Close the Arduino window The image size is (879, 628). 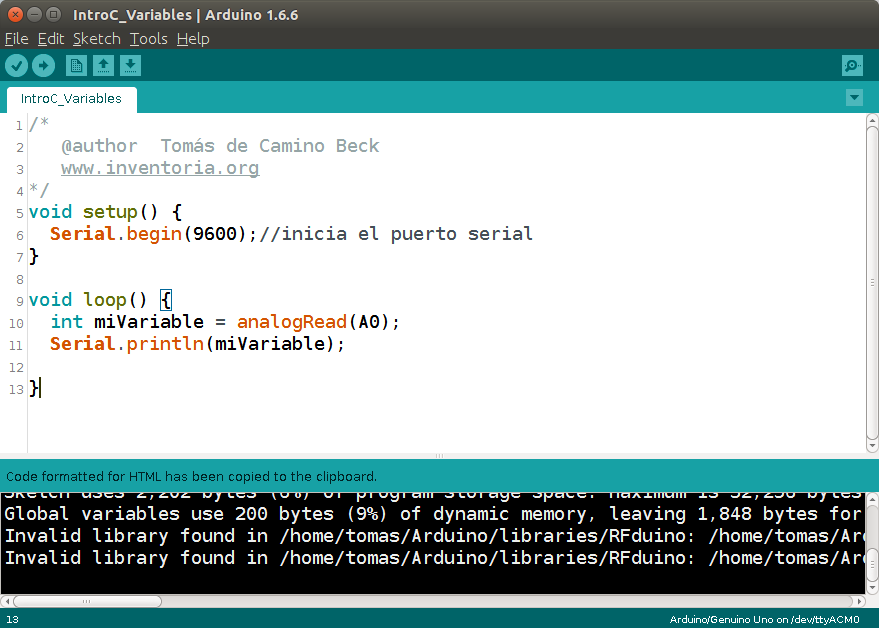click(x=15, y=15)
